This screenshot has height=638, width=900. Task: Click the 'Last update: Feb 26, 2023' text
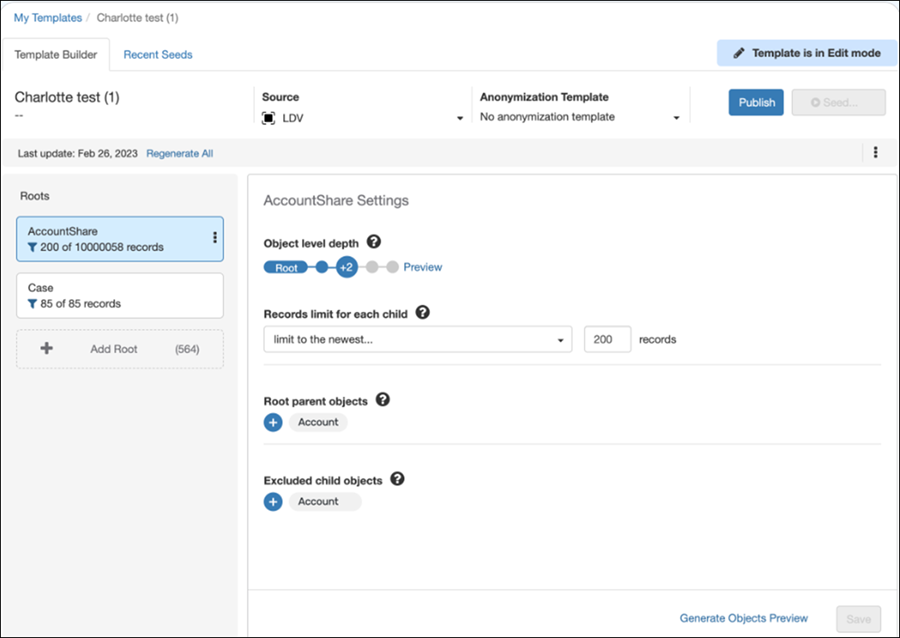pyautogui.click(x=77, y=153)
